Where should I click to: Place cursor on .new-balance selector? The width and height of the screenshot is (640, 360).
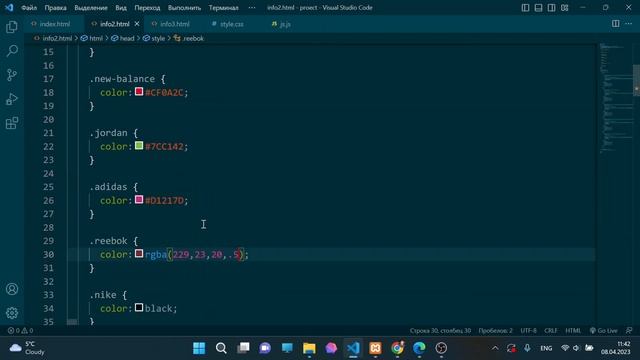(x=122, y=79)
